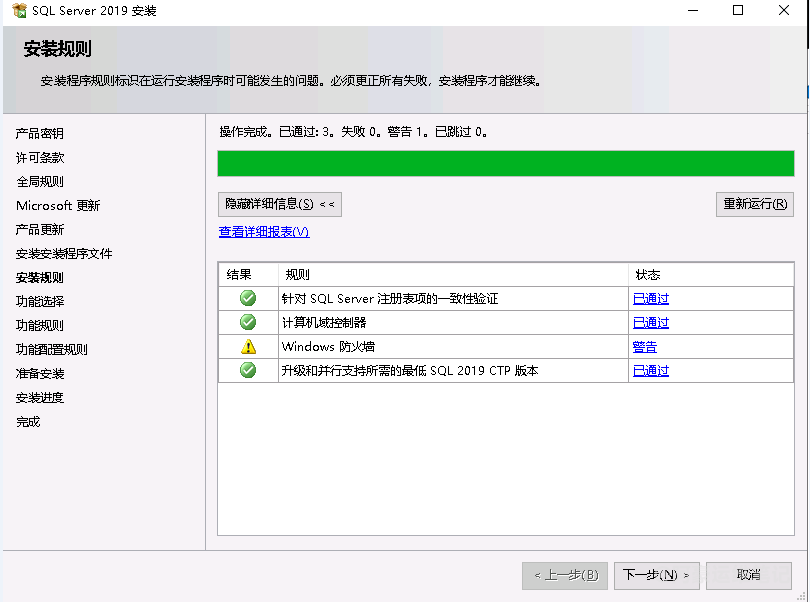Click rule text Windows 防火墙
Image resolution: width=810 pixels, height=602 pixels.
coord(328,347)
